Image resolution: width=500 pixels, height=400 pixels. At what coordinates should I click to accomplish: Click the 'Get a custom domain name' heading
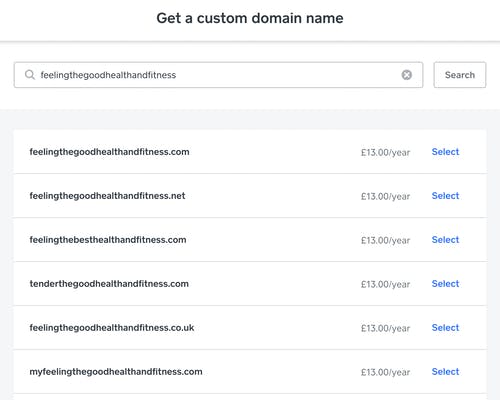[x=250, y=18]
